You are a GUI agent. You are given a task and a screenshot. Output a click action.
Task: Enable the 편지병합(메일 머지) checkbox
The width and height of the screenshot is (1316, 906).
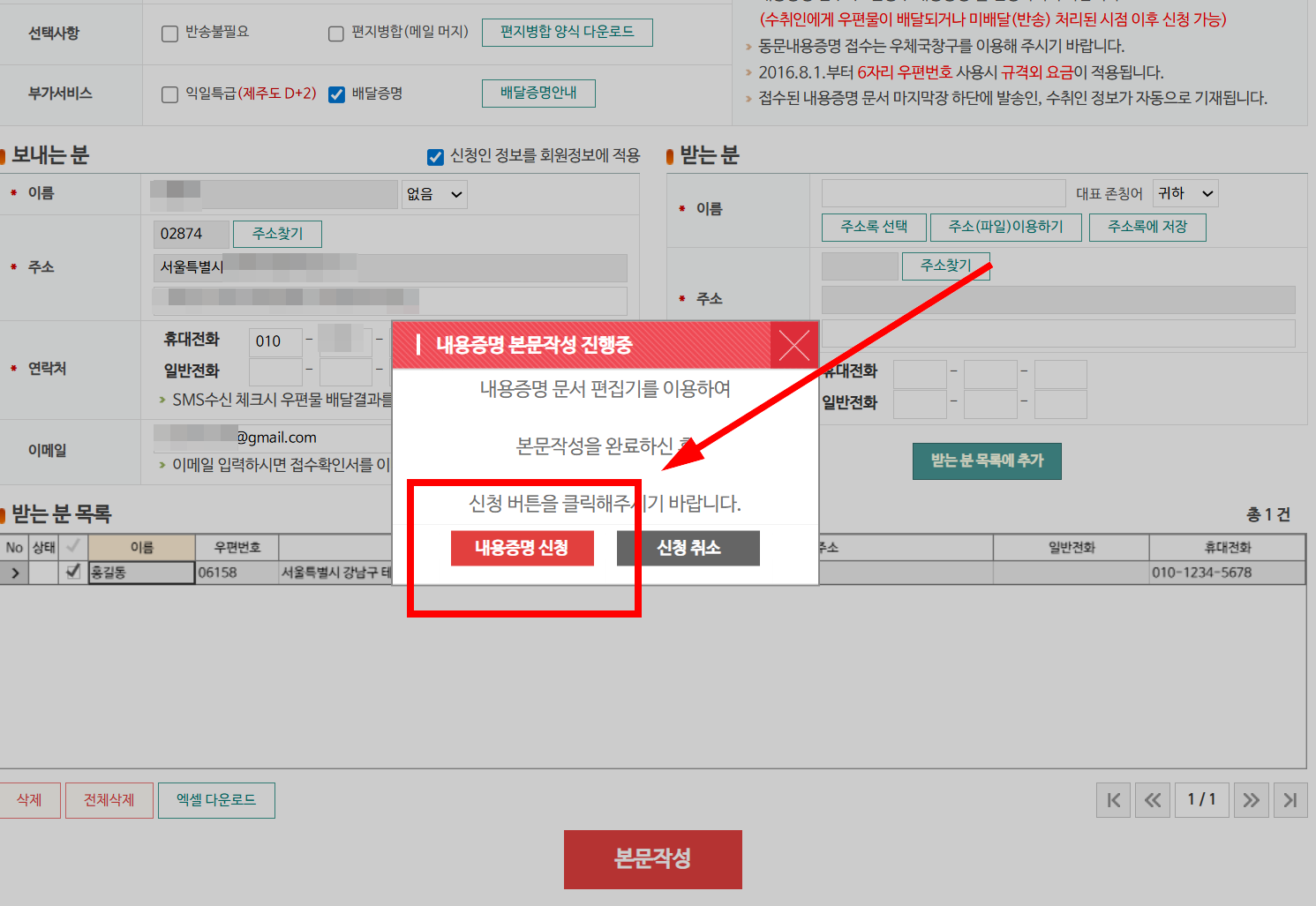tap(335, 34)
